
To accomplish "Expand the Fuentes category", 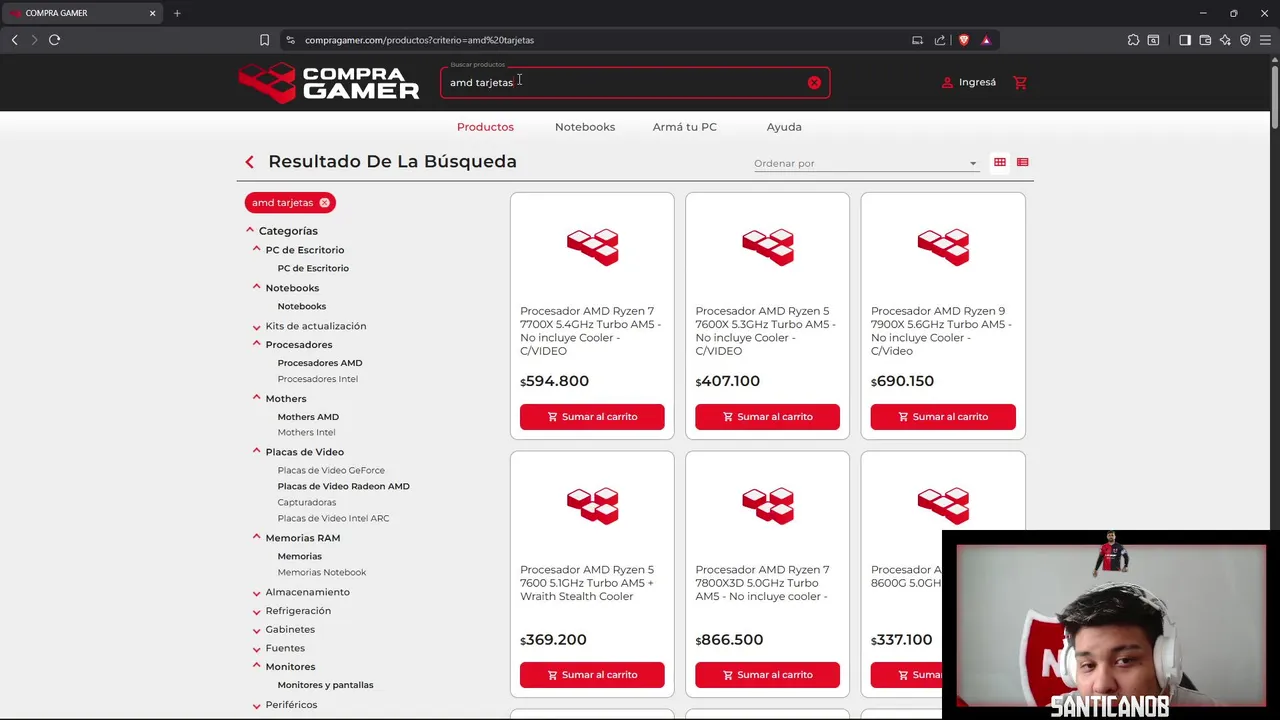I will (x=257, y=648).
